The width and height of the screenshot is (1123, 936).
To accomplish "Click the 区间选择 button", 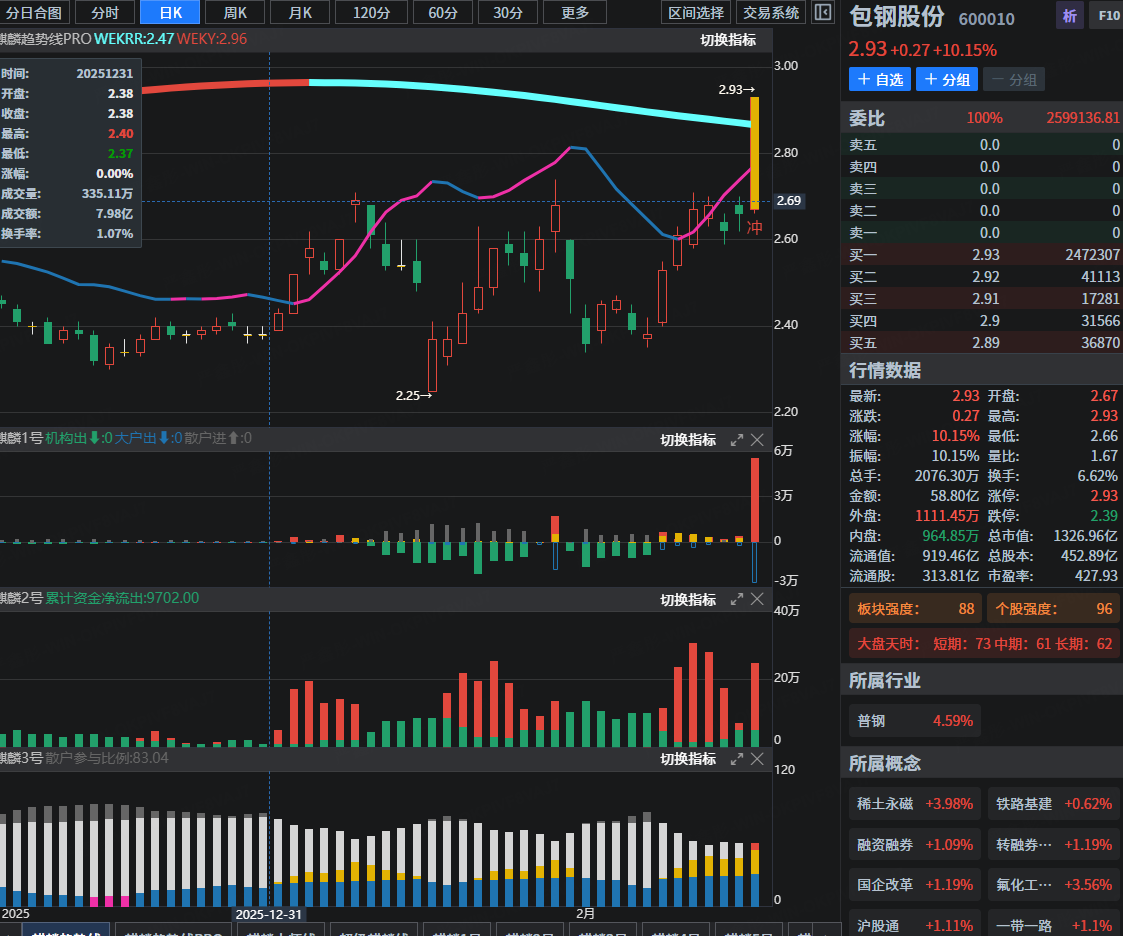I will point(696,13).
